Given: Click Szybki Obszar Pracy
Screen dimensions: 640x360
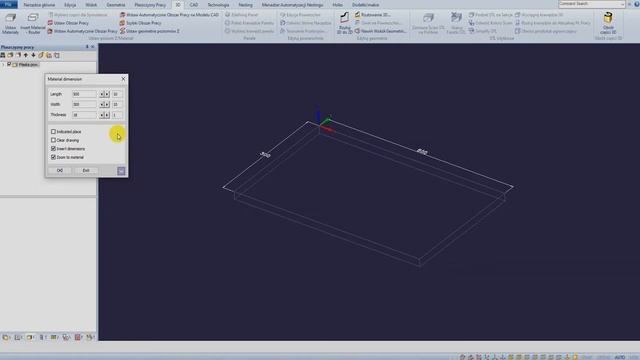Looking at the screenshot, I should point(140,23).
